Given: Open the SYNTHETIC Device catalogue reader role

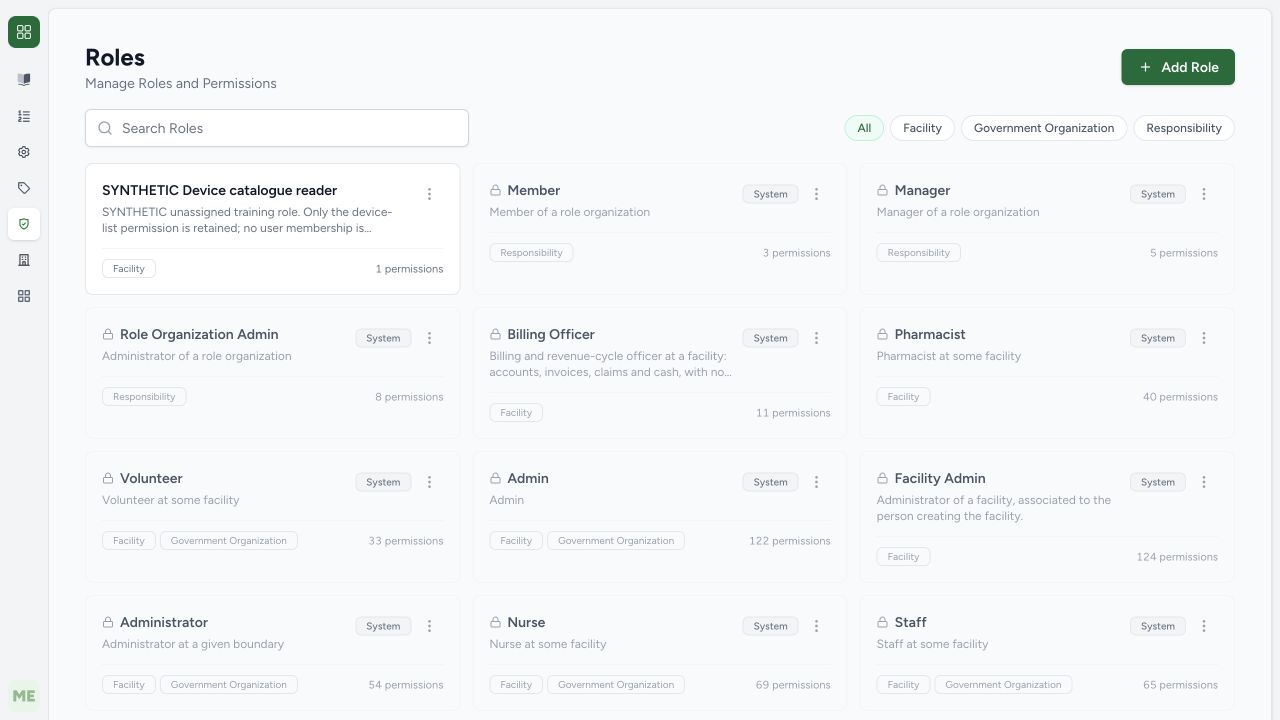Looking at the screenshot, I should [272, 229].
